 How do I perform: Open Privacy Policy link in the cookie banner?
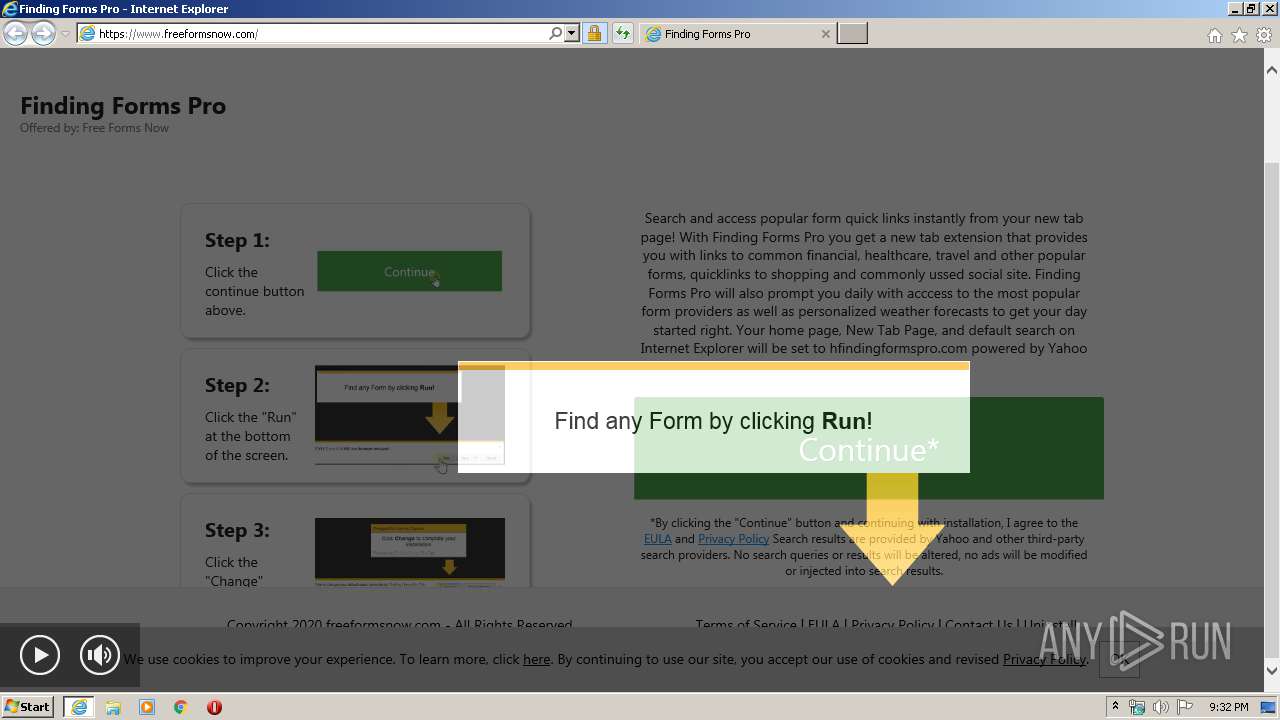1044,659
